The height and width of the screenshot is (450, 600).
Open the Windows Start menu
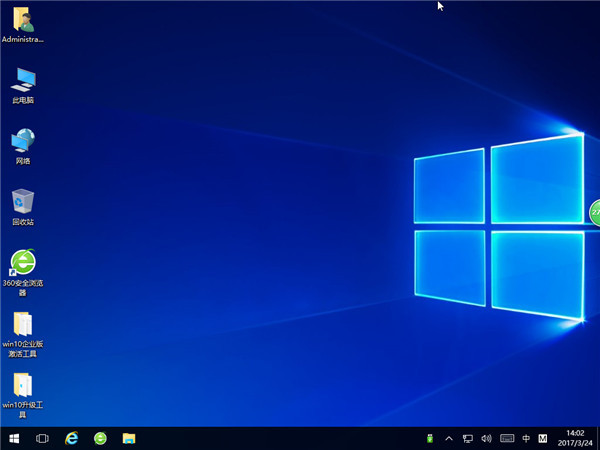click(x=14, y=439)
